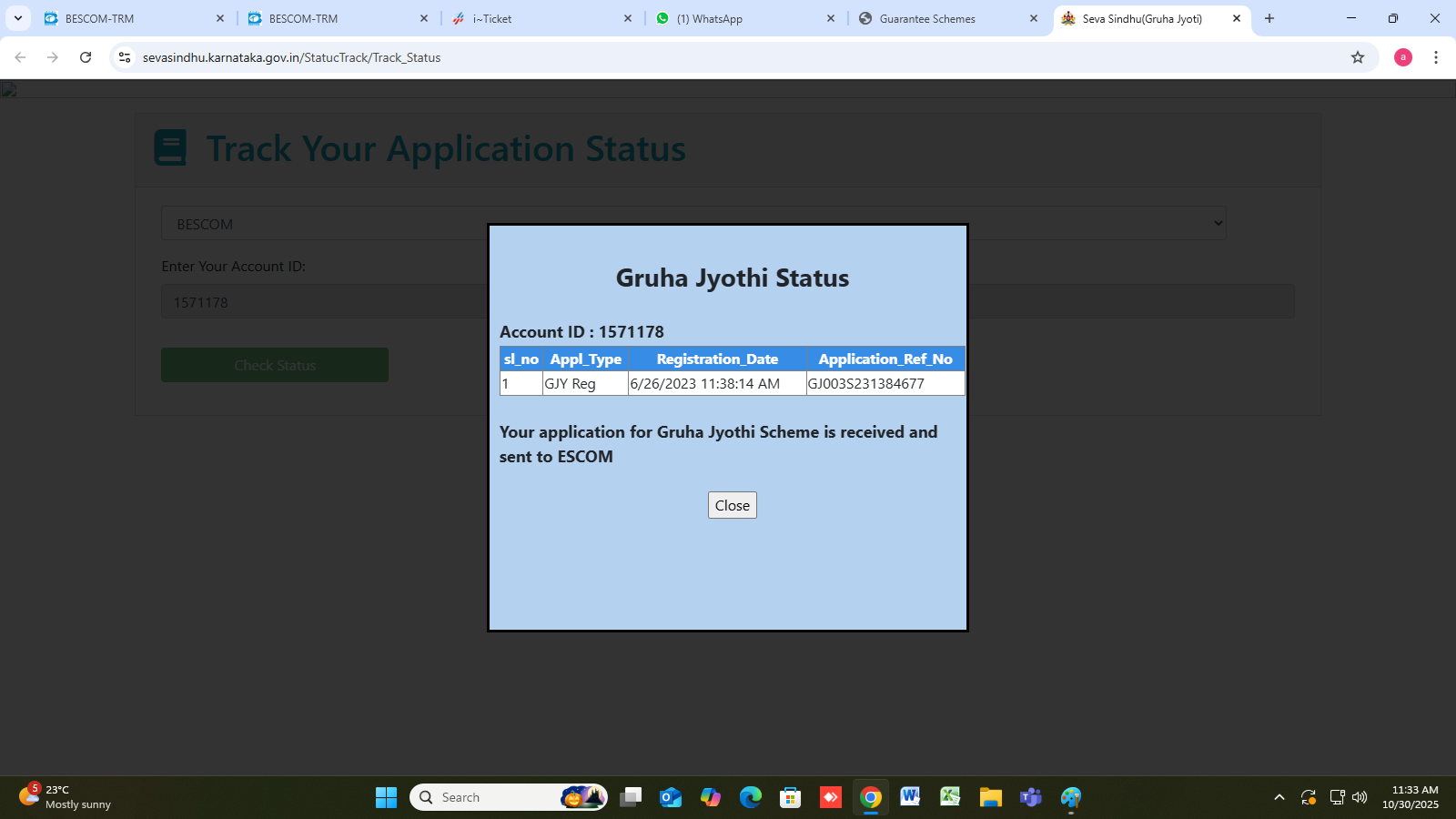Show hidden system tray icons
The height and width of the screenshot is (819, 1456).
(x=1279, y=797)
